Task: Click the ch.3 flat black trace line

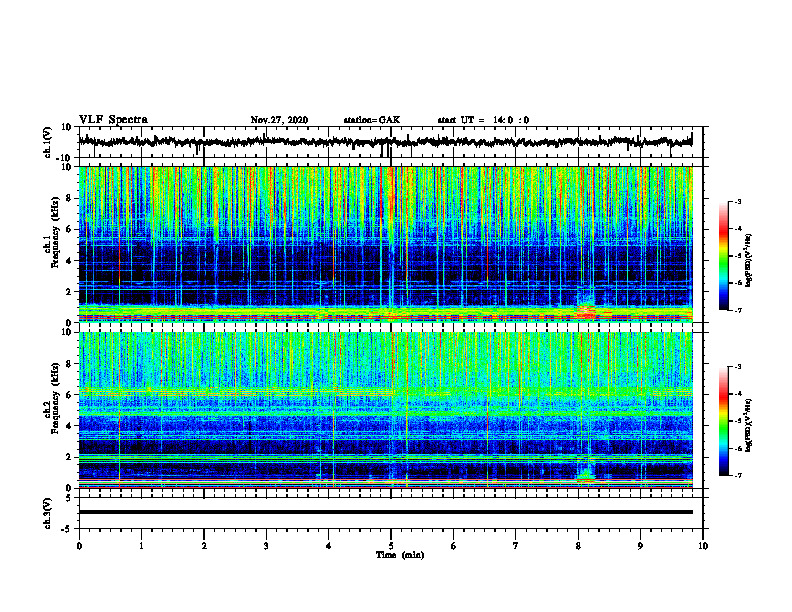Action: coord(385,512)
